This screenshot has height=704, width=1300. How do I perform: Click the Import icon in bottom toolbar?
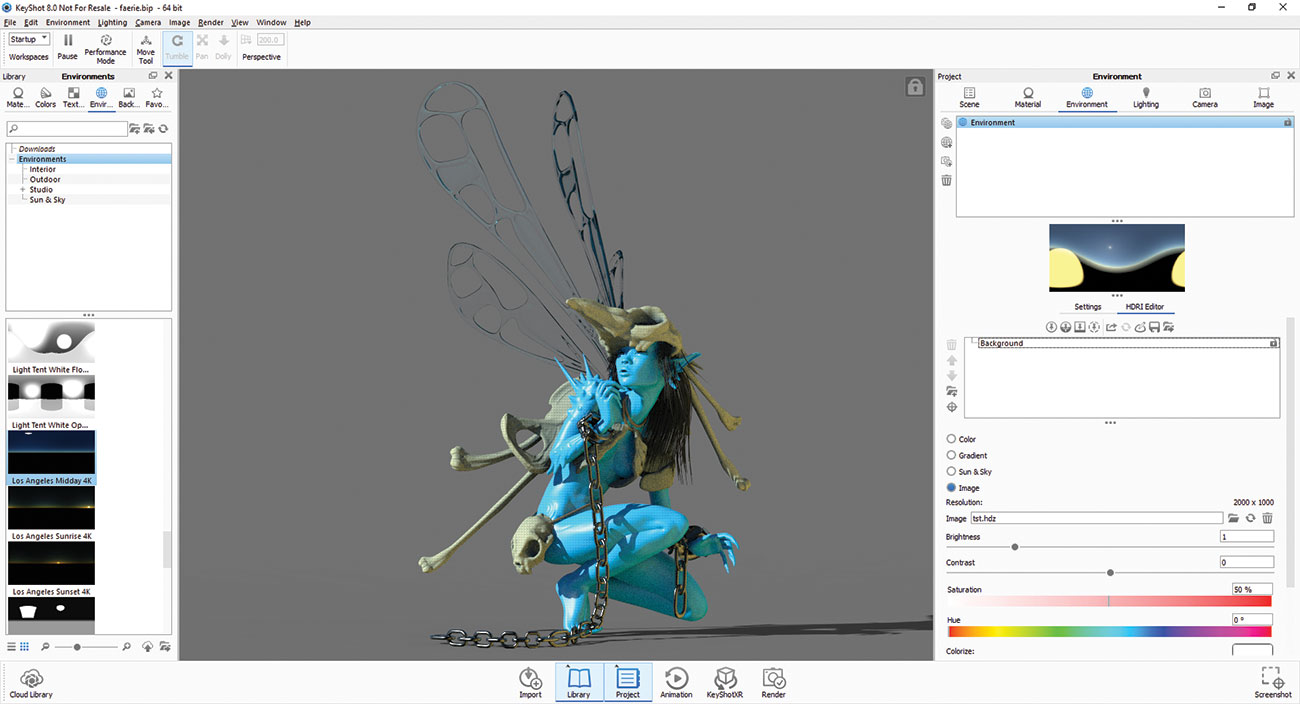click(x=530, y=683)
